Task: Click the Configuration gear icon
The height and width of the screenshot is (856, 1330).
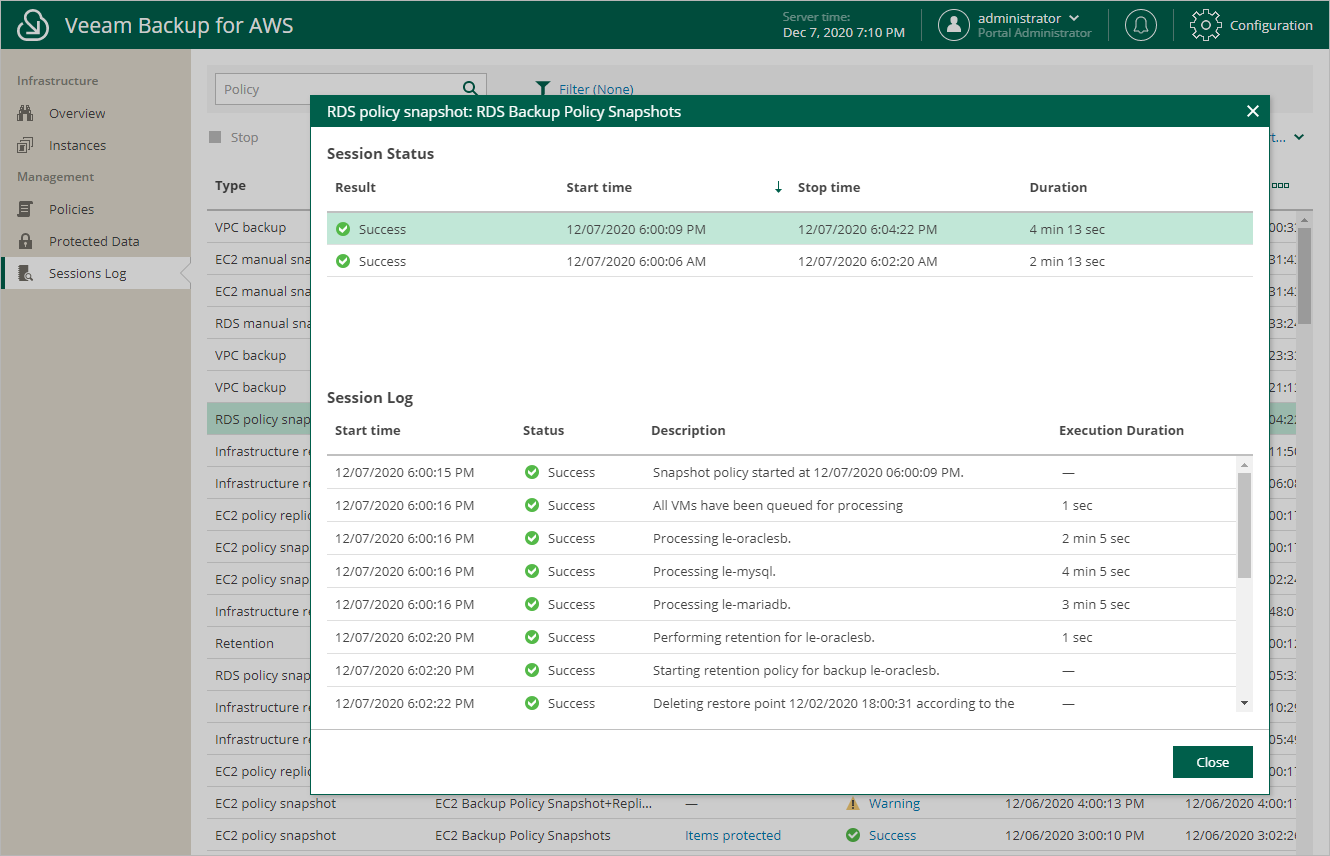Action: point(1206,25)
